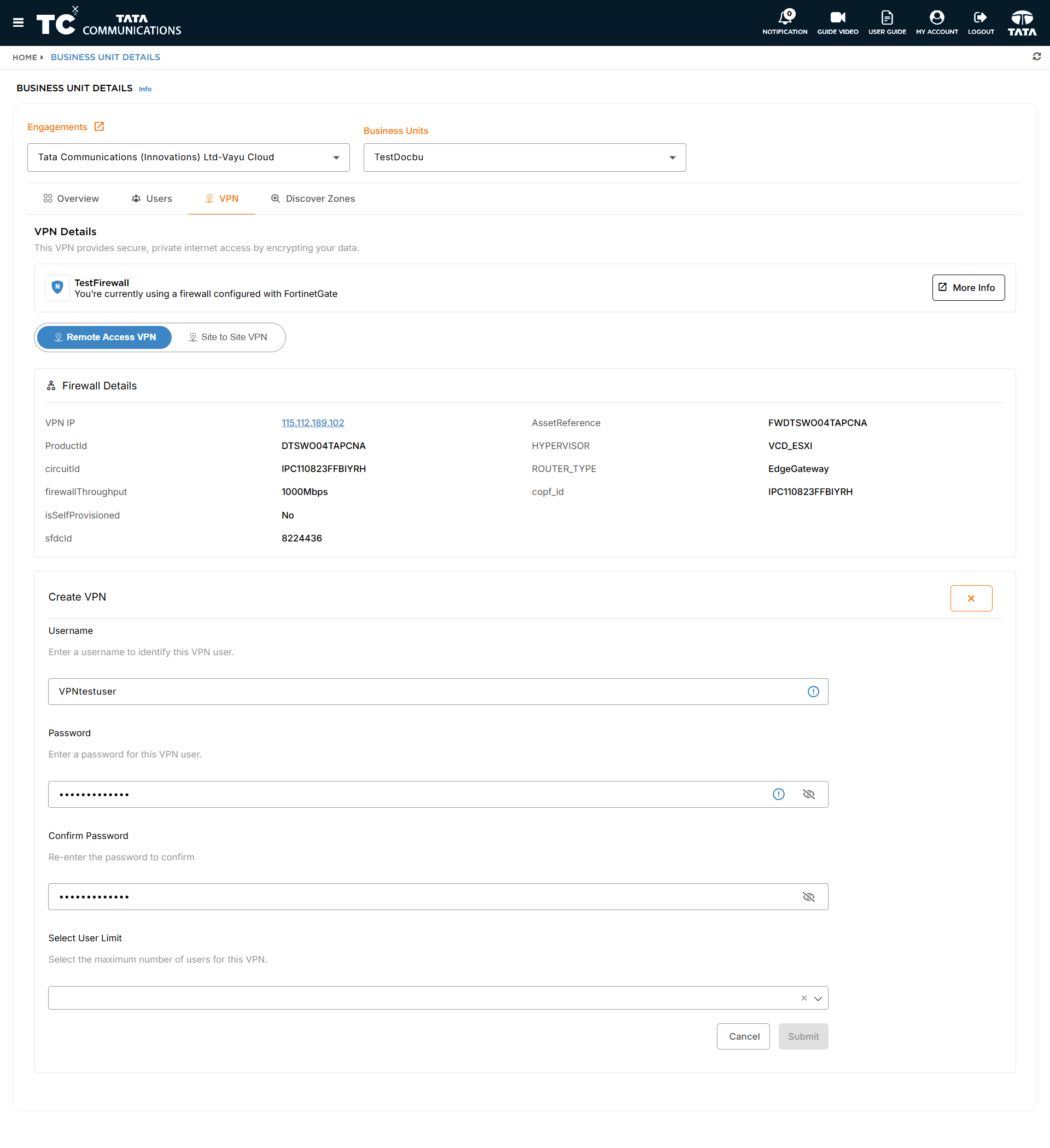Click the Username input field

click(x=438, y=691)
